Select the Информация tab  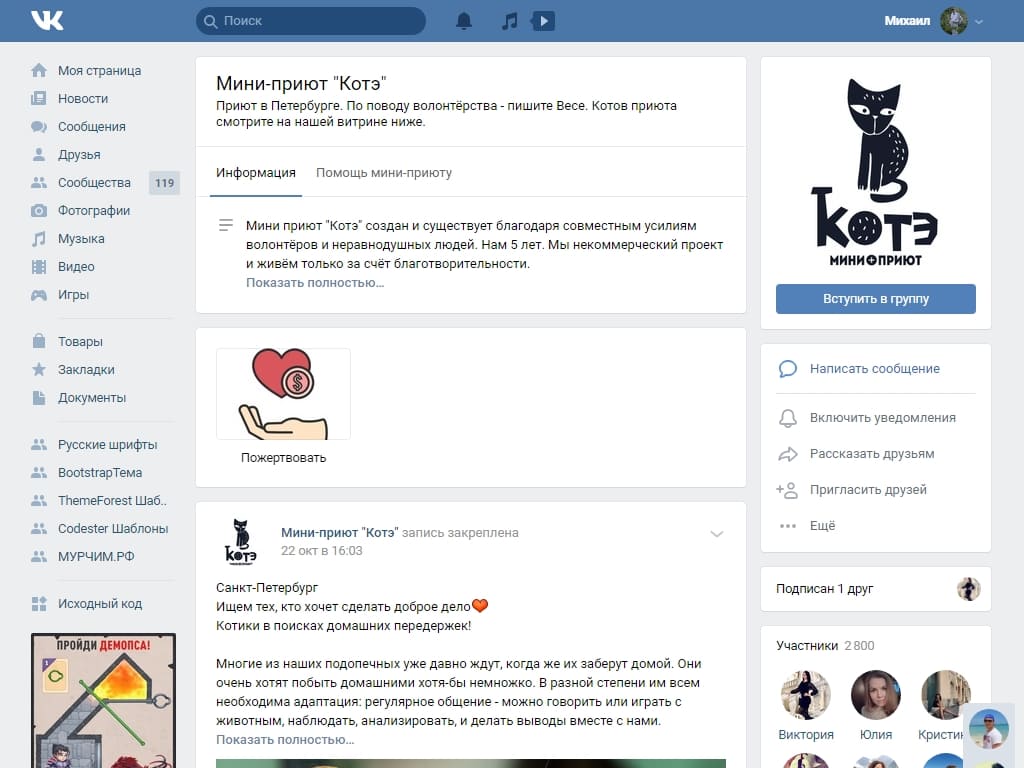click(256, 173)
